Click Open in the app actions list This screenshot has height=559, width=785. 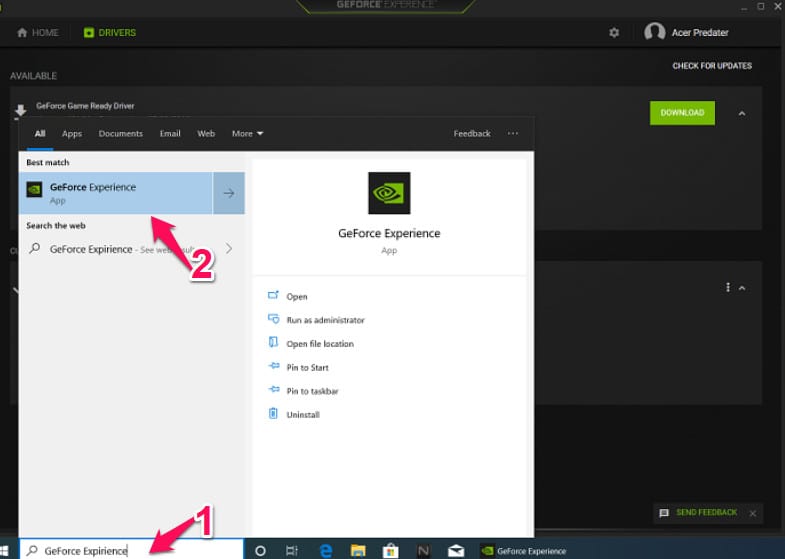[x=297, y=297]
